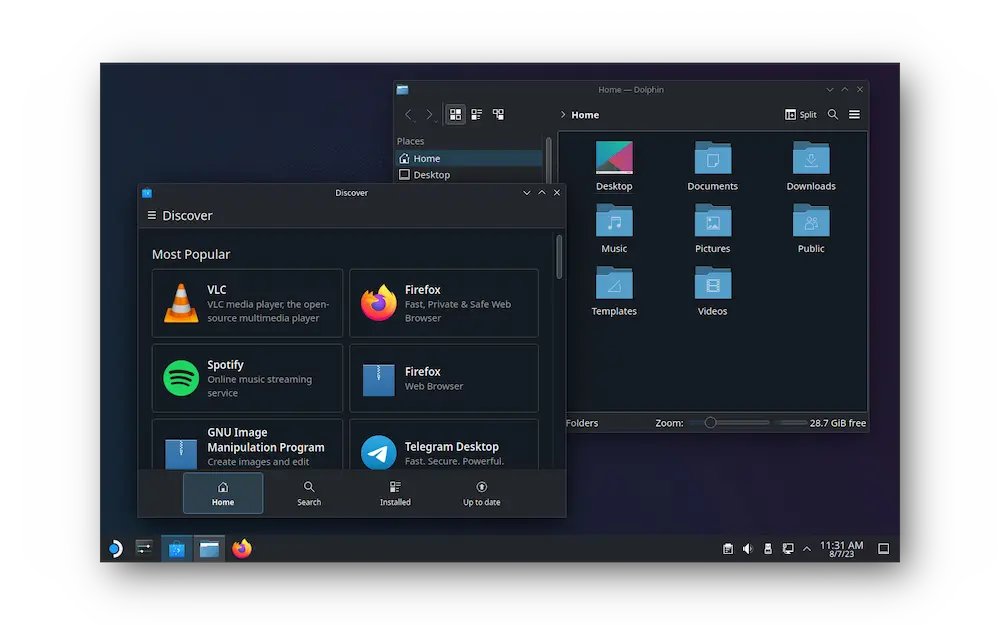Screen dimensions: 1000x625
Task: Select the VLC app icon in Discover
Action: pos(180,303)
